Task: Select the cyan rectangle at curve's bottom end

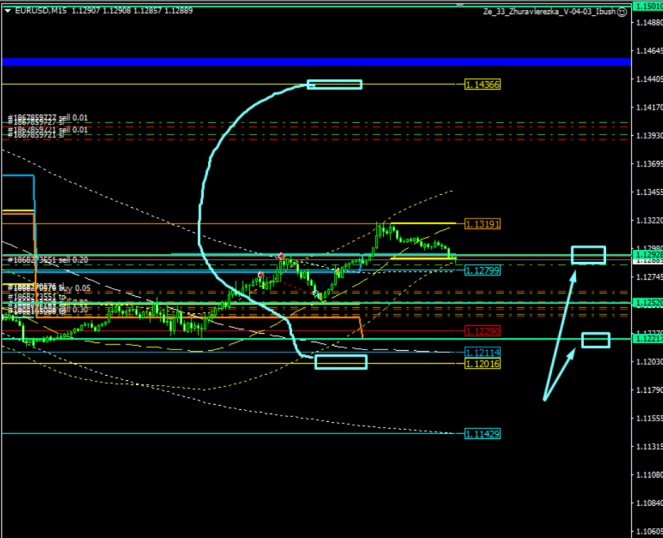Action: click(x=341, y=361)
